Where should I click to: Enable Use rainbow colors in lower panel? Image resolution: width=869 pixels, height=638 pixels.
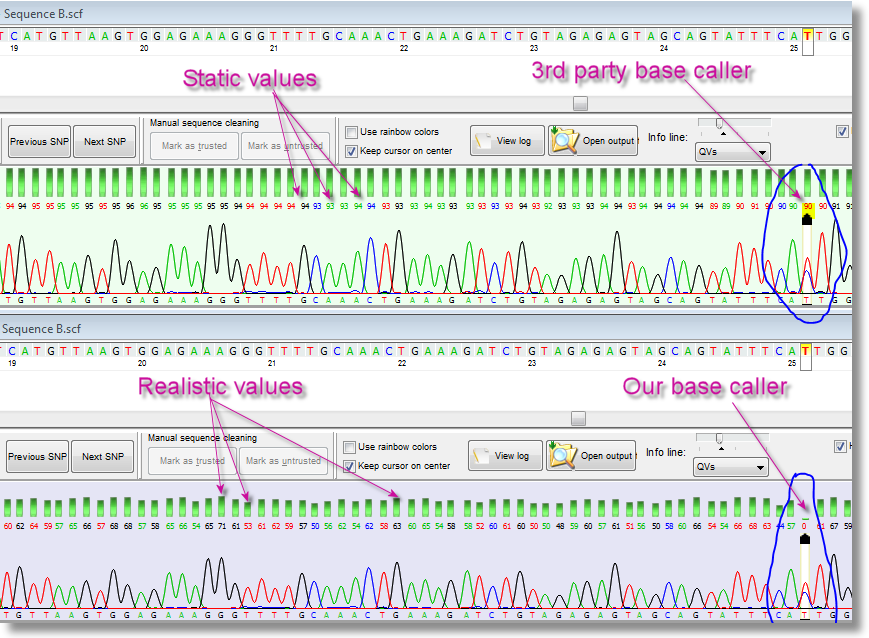pyautogui.click(x=349, y=447)
